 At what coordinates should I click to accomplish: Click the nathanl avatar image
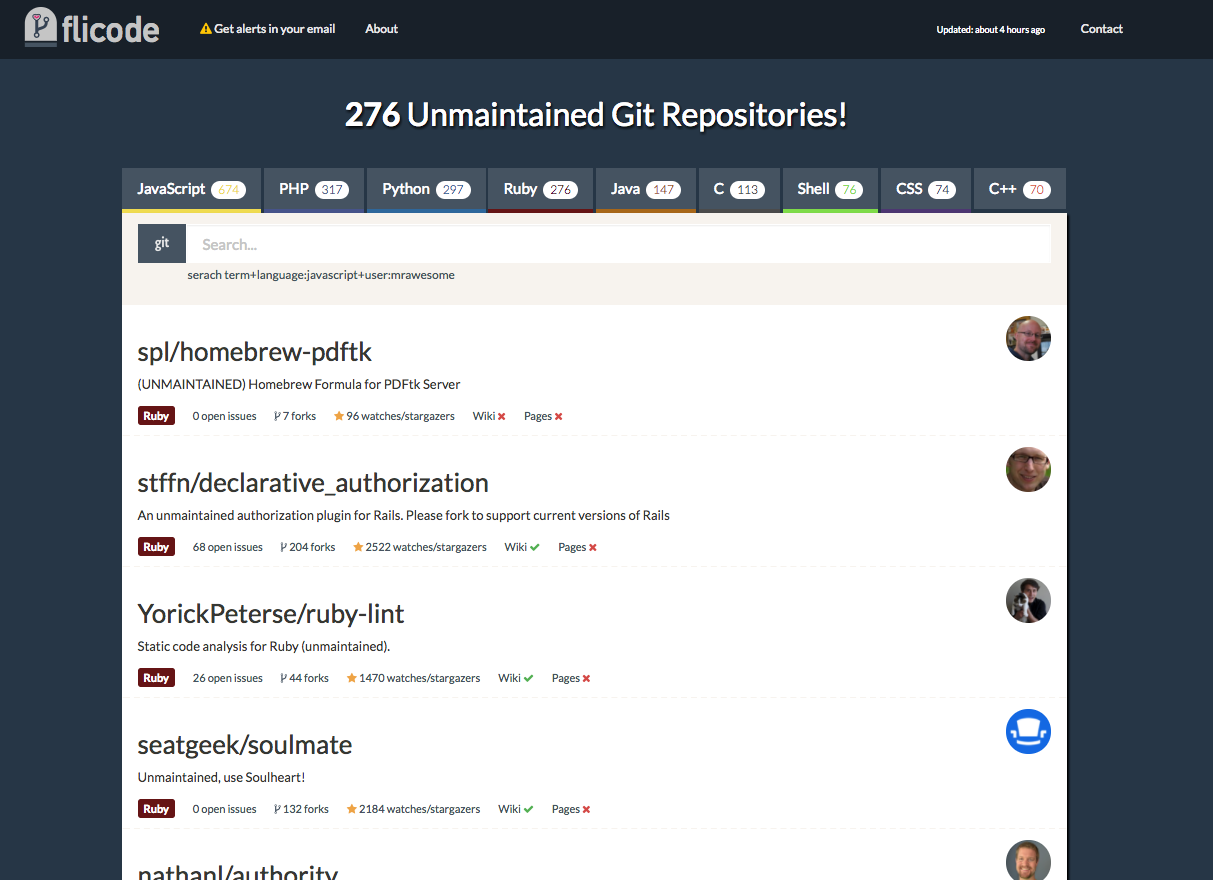point(1028,861)
